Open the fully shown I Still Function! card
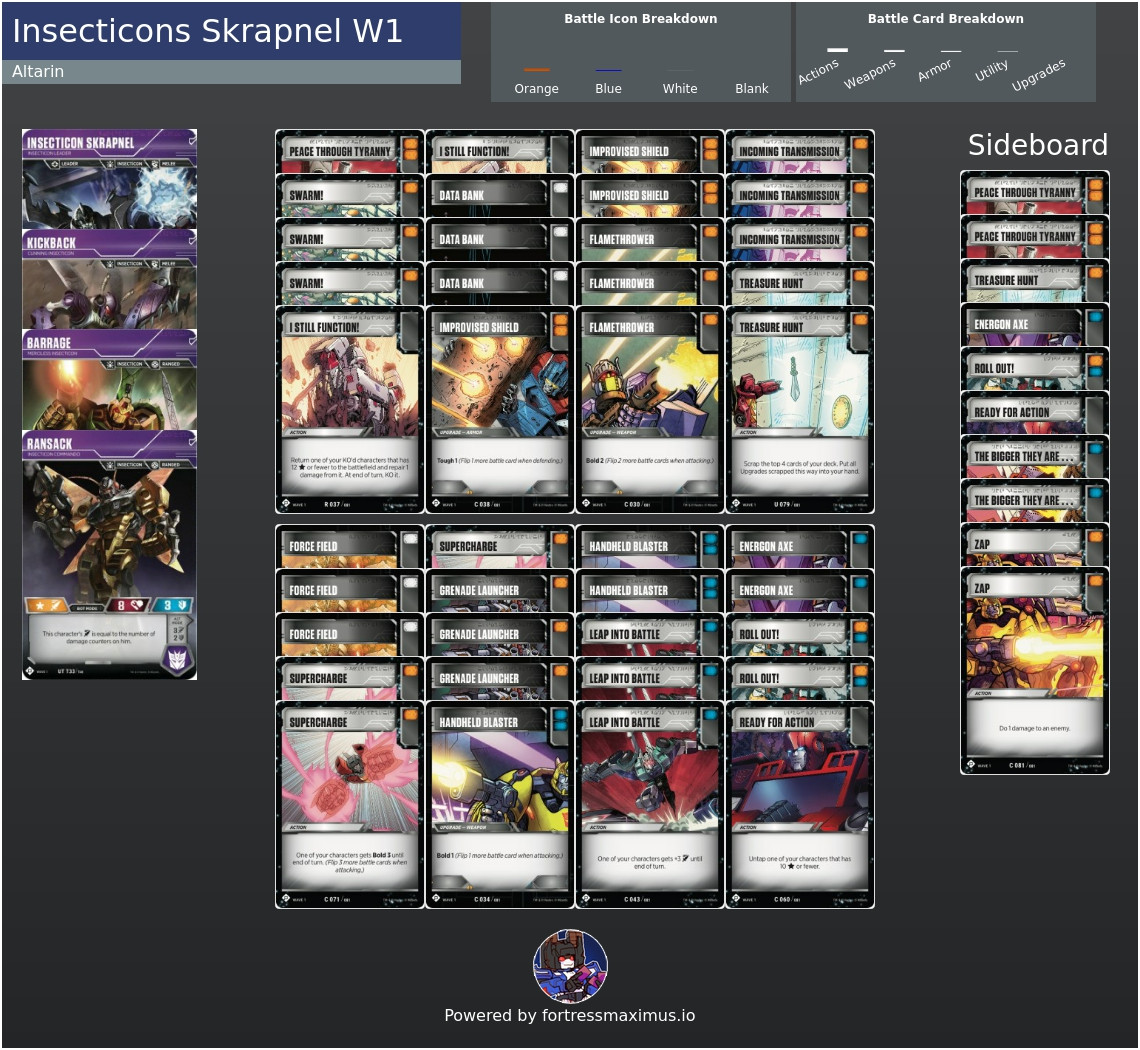Viewport: 1140px width, 1050px height. click(350, 410)
